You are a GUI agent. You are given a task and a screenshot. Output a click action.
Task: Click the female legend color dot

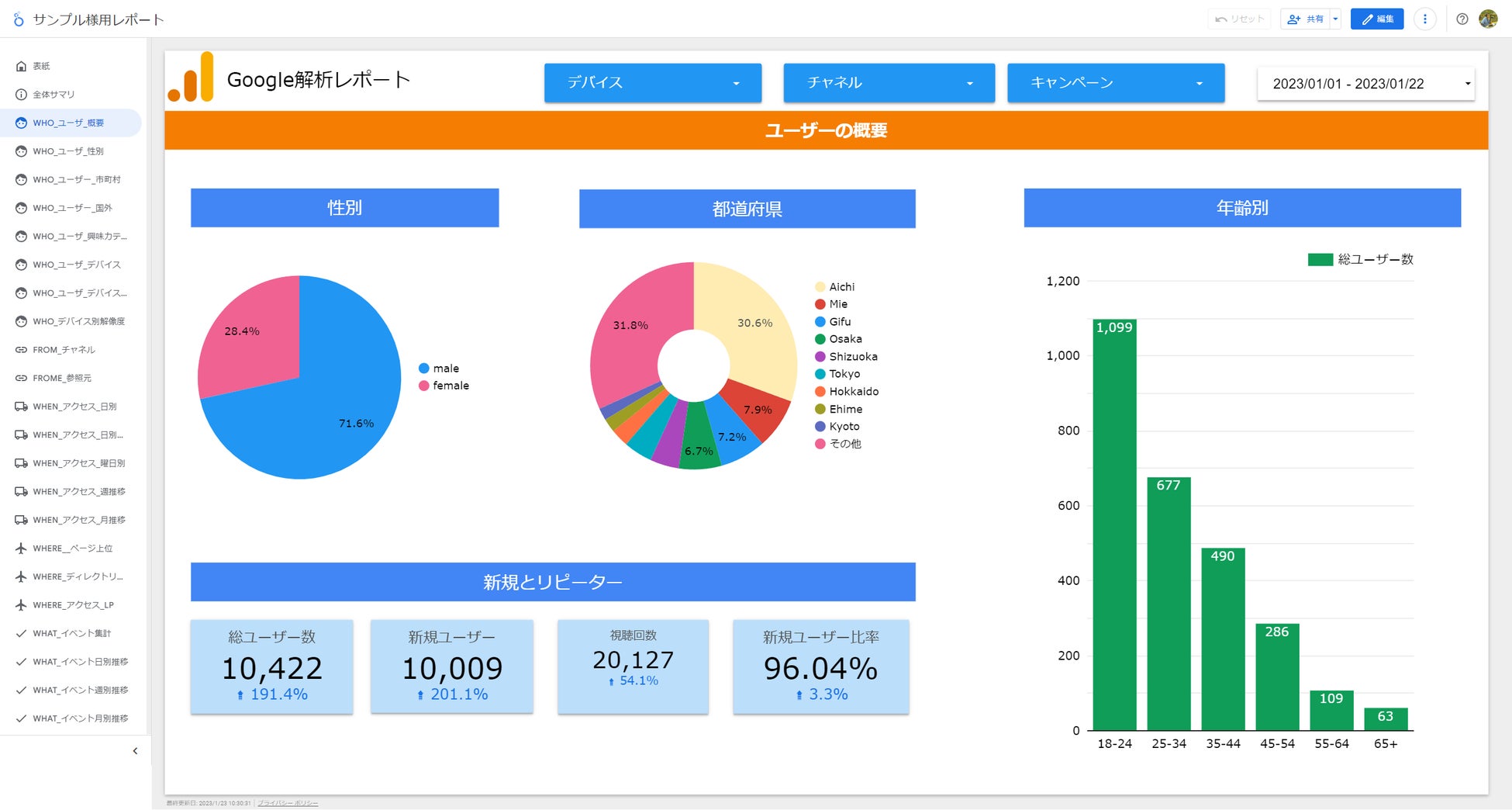424,386
